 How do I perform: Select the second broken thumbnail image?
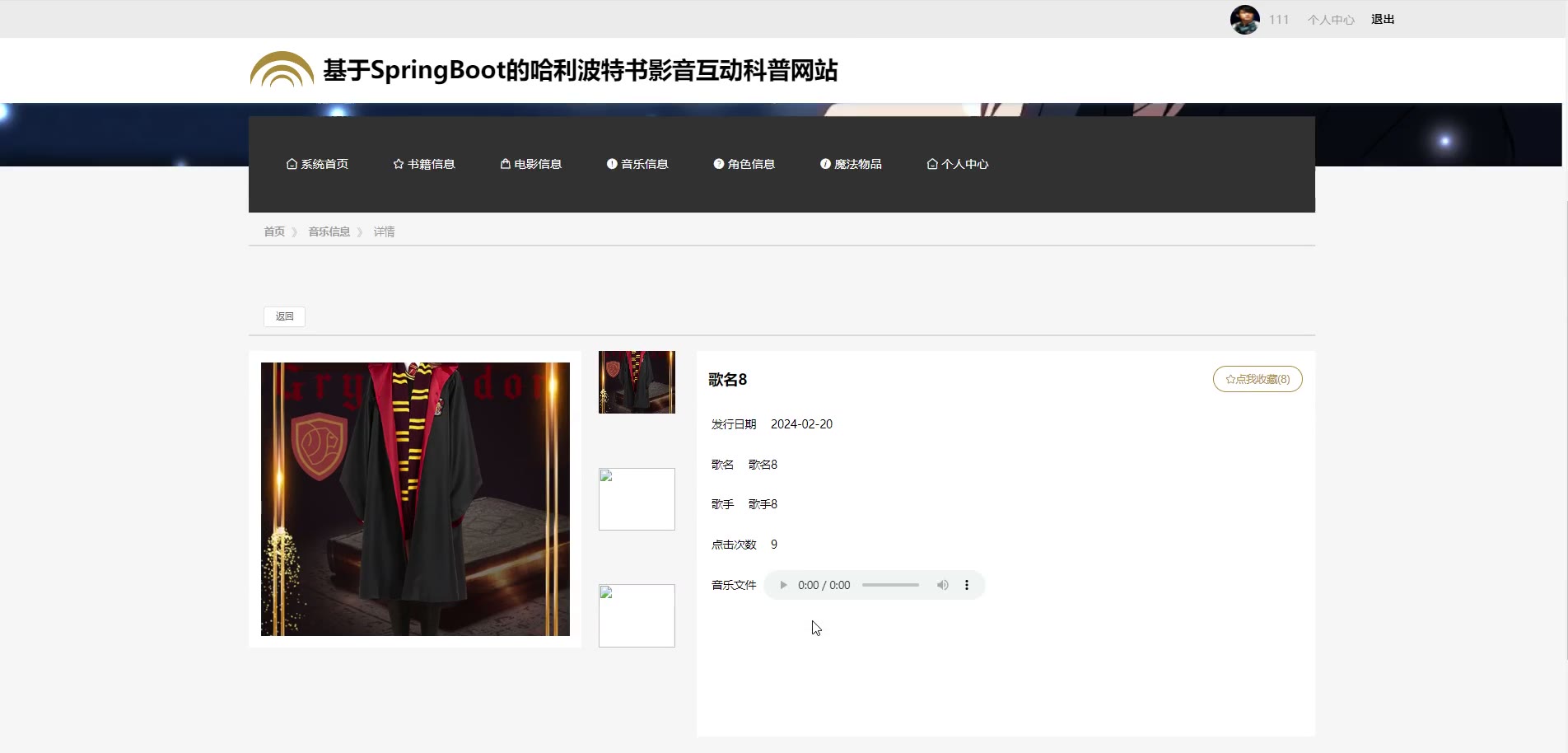637,499
